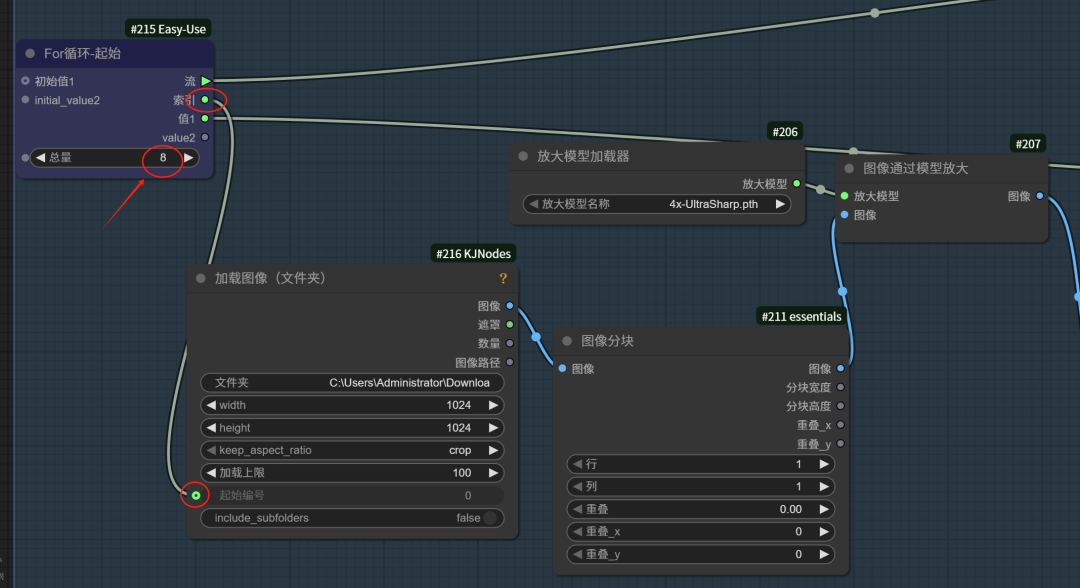Collapse the 图像分块 node using its header circle
The image size is (1080, 588).
click(x=566, y=340)
